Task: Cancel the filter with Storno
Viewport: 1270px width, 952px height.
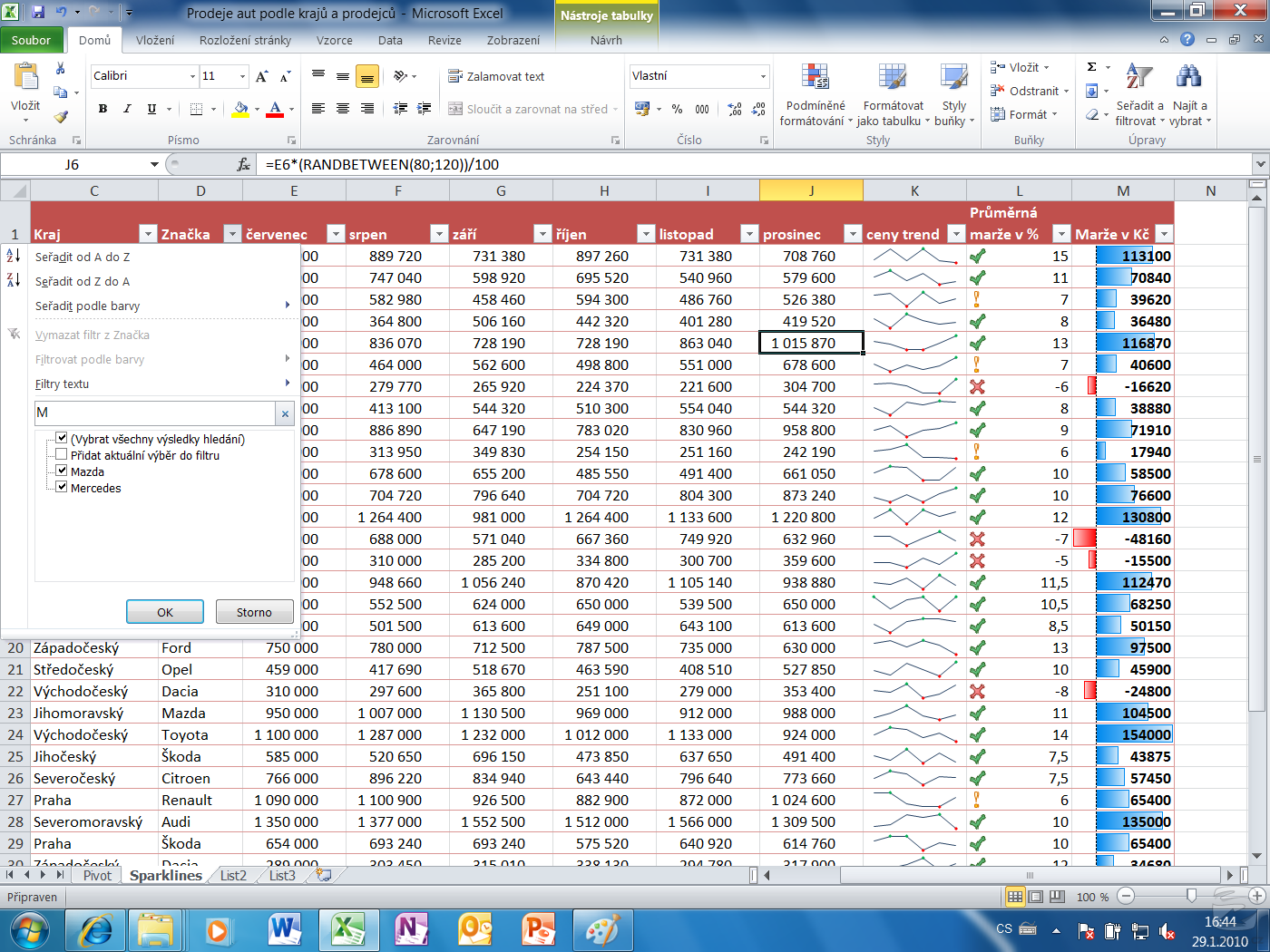Action: tap(254, 612)
